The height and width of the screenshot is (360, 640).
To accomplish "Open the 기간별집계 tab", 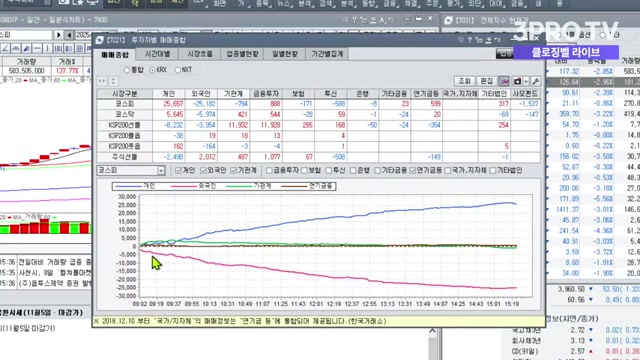I will coord(327,54).
